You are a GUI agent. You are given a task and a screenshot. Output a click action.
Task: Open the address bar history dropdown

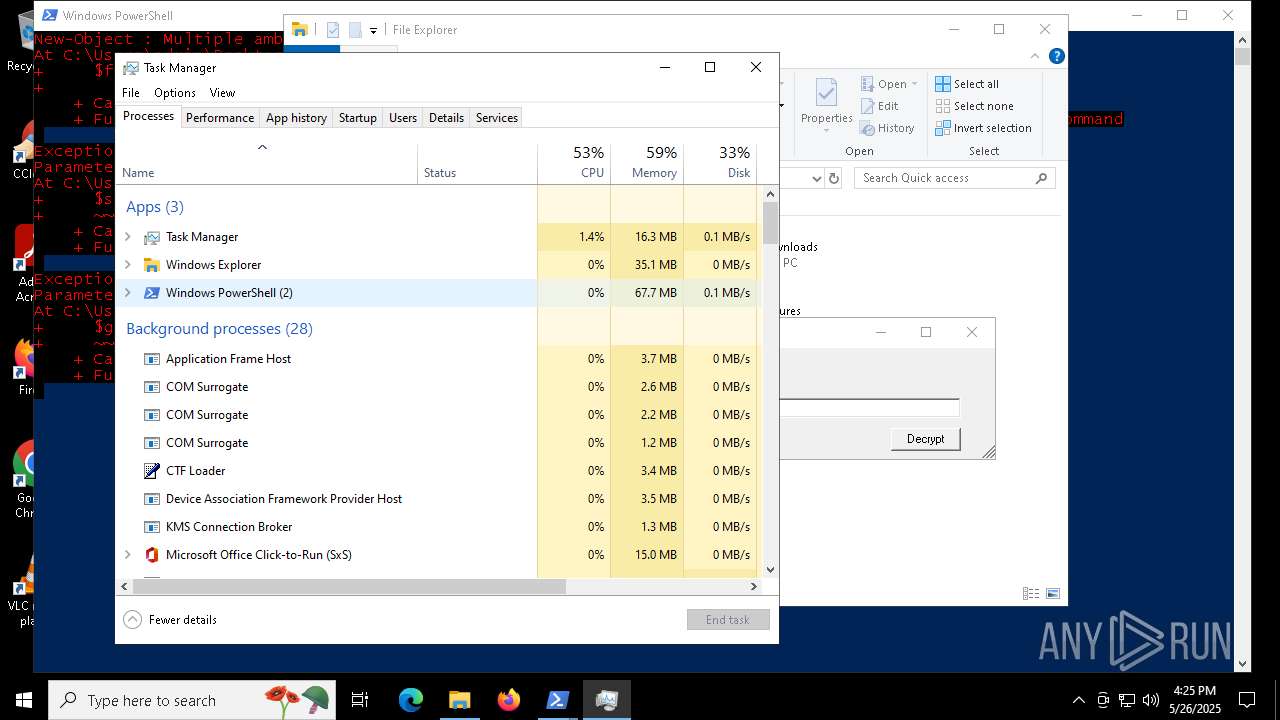tap(817, 178)
